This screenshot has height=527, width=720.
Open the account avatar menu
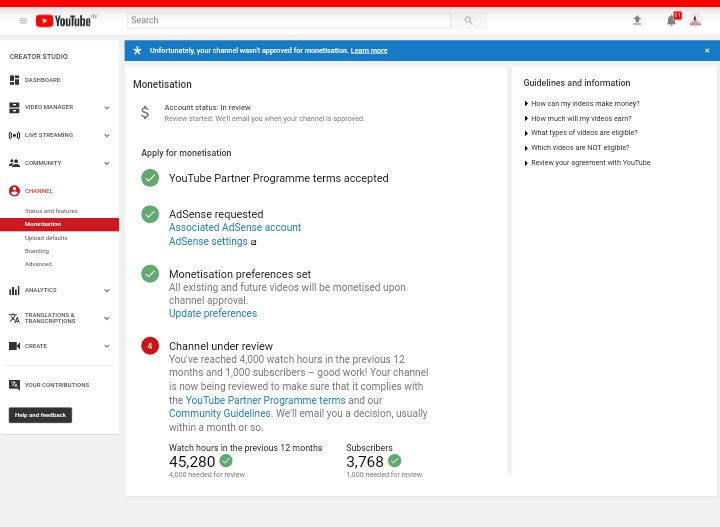tap(695, 20)
